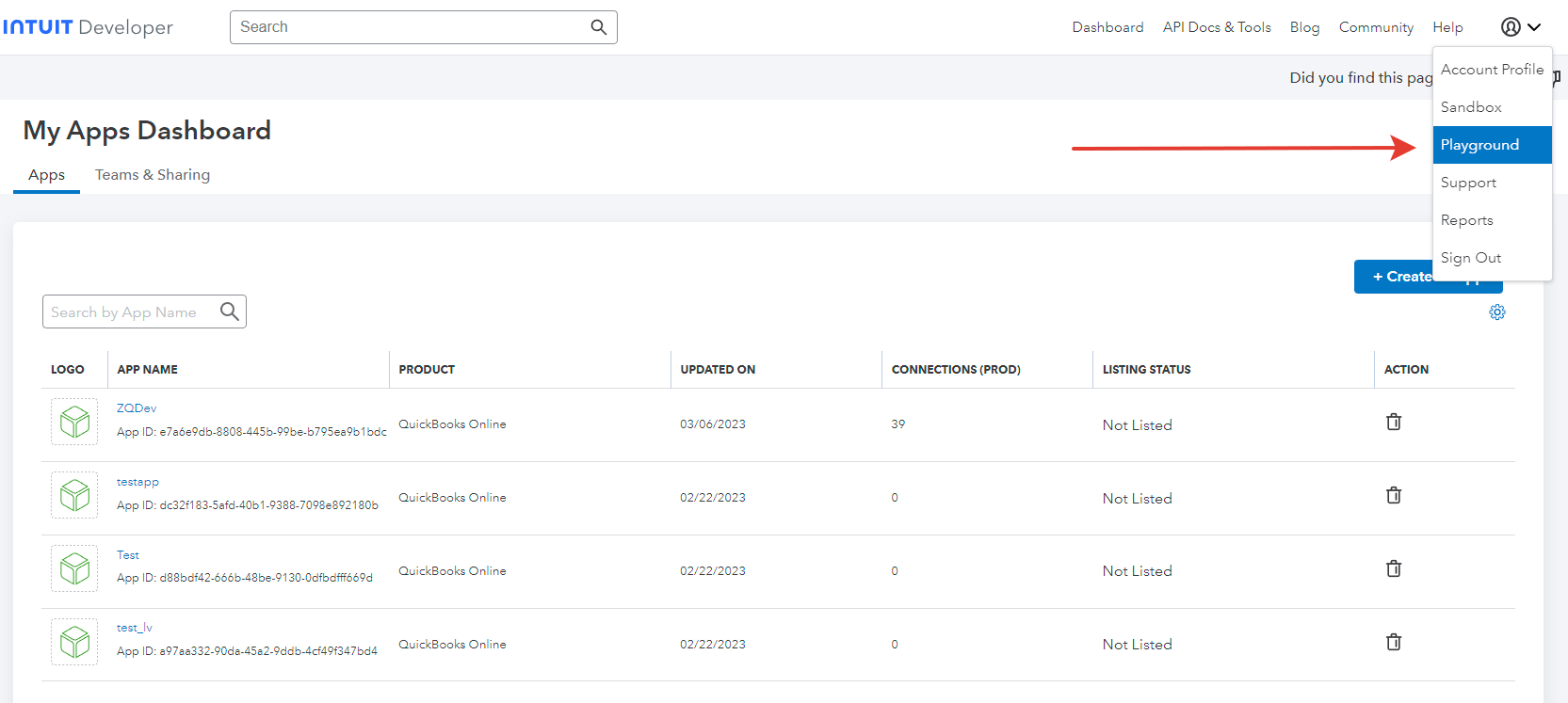Switch to the Apps tab

click(x=46, y=175)
